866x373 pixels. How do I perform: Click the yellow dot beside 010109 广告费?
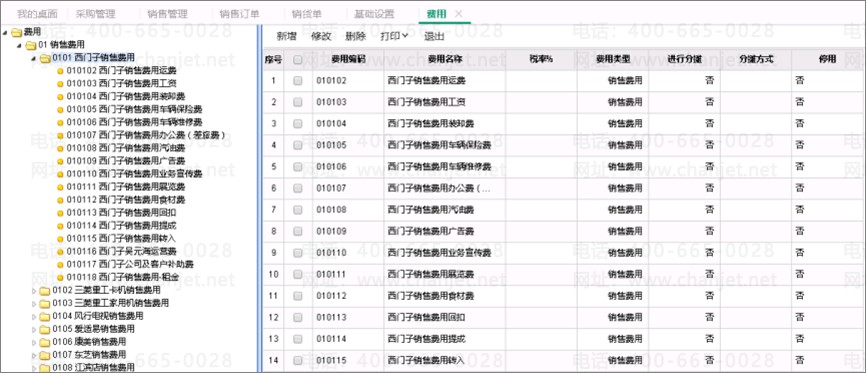(60, 161)
